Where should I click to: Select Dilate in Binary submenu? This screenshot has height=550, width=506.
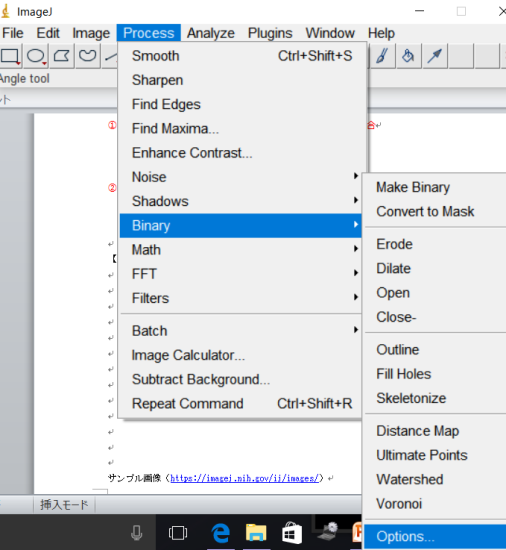(435, 268)
